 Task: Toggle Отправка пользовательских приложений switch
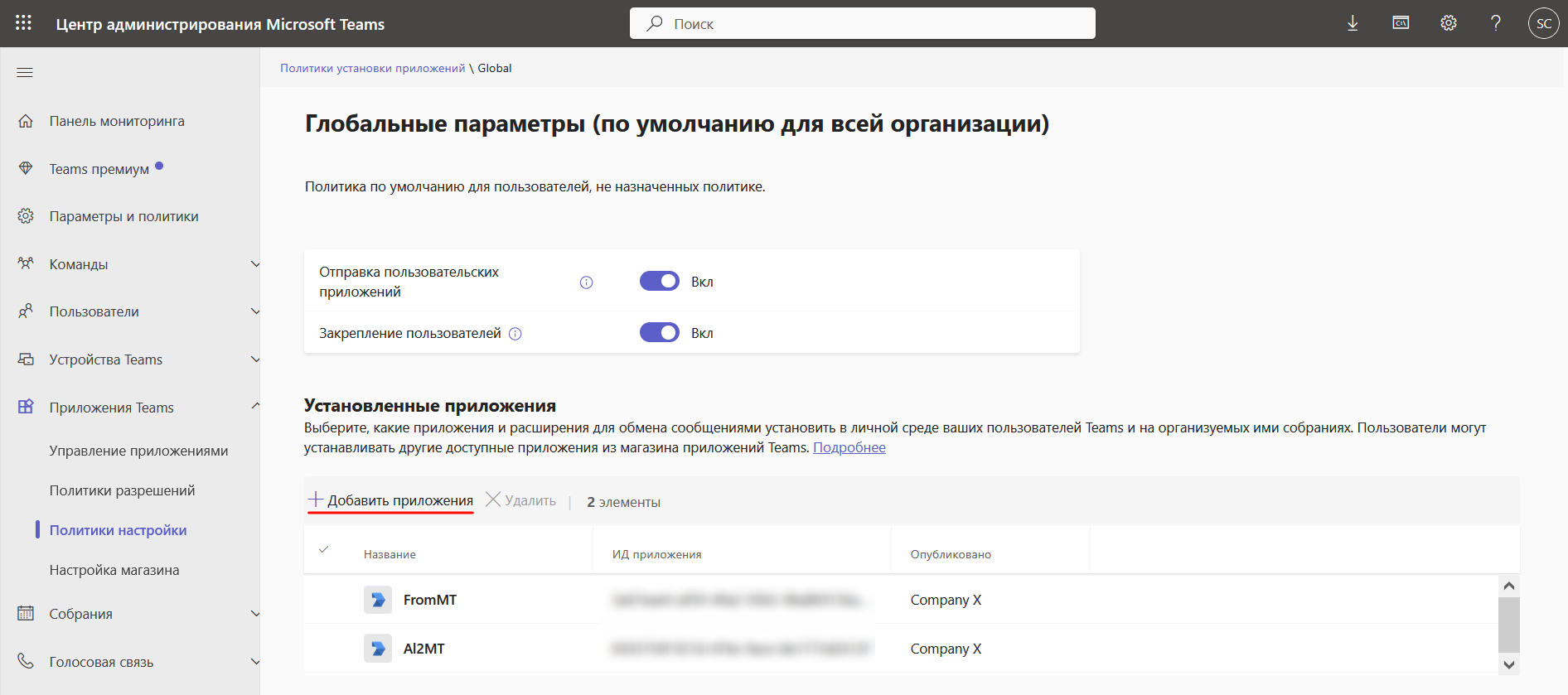(660, 282)
